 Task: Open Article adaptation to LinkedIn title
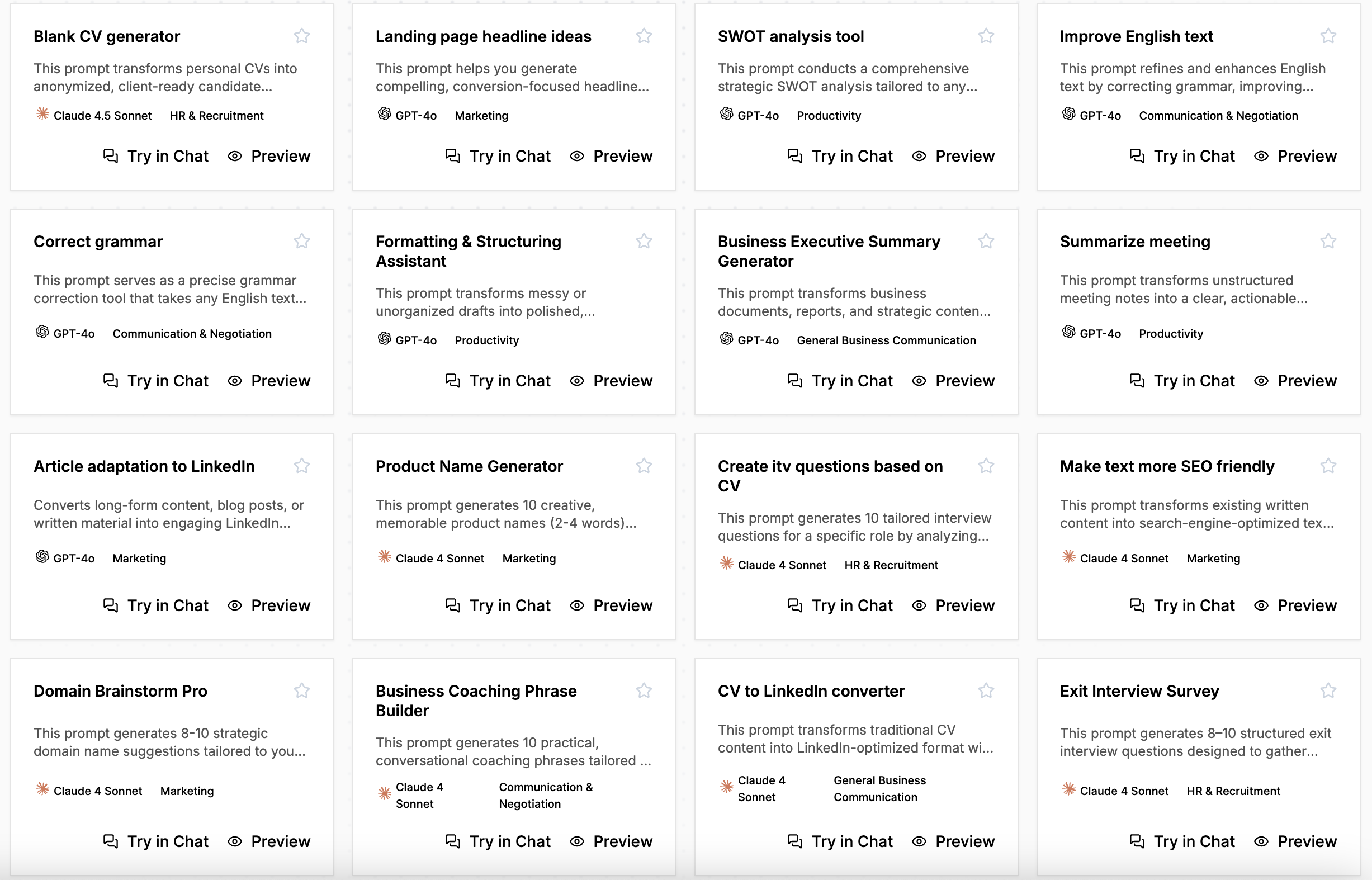tap(144, 466)
